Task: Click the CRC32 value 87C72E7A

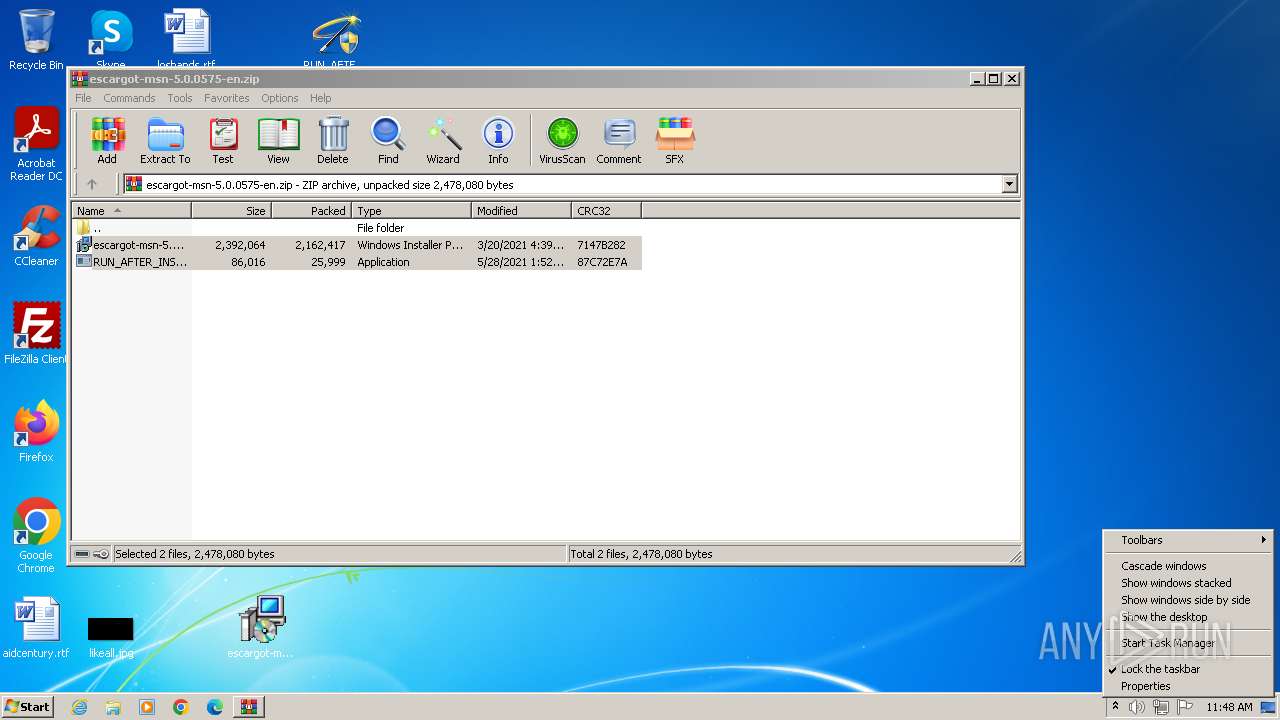Action: tap(602, 262)
